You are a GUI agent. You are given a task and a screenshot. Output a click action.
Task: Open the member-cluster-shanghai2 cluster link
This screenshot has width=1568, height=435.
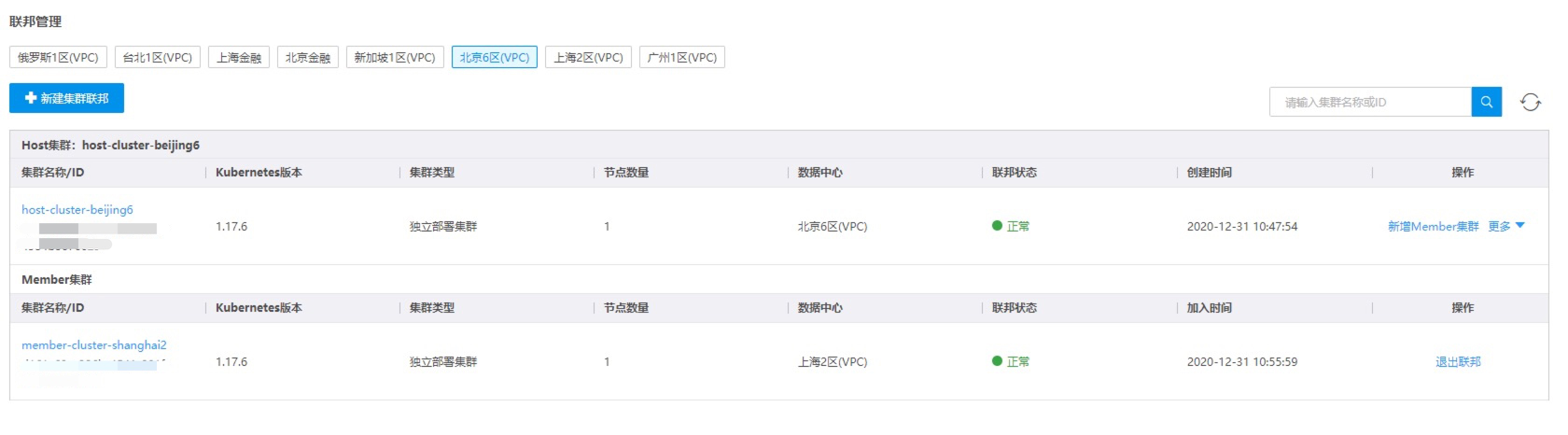94,345
